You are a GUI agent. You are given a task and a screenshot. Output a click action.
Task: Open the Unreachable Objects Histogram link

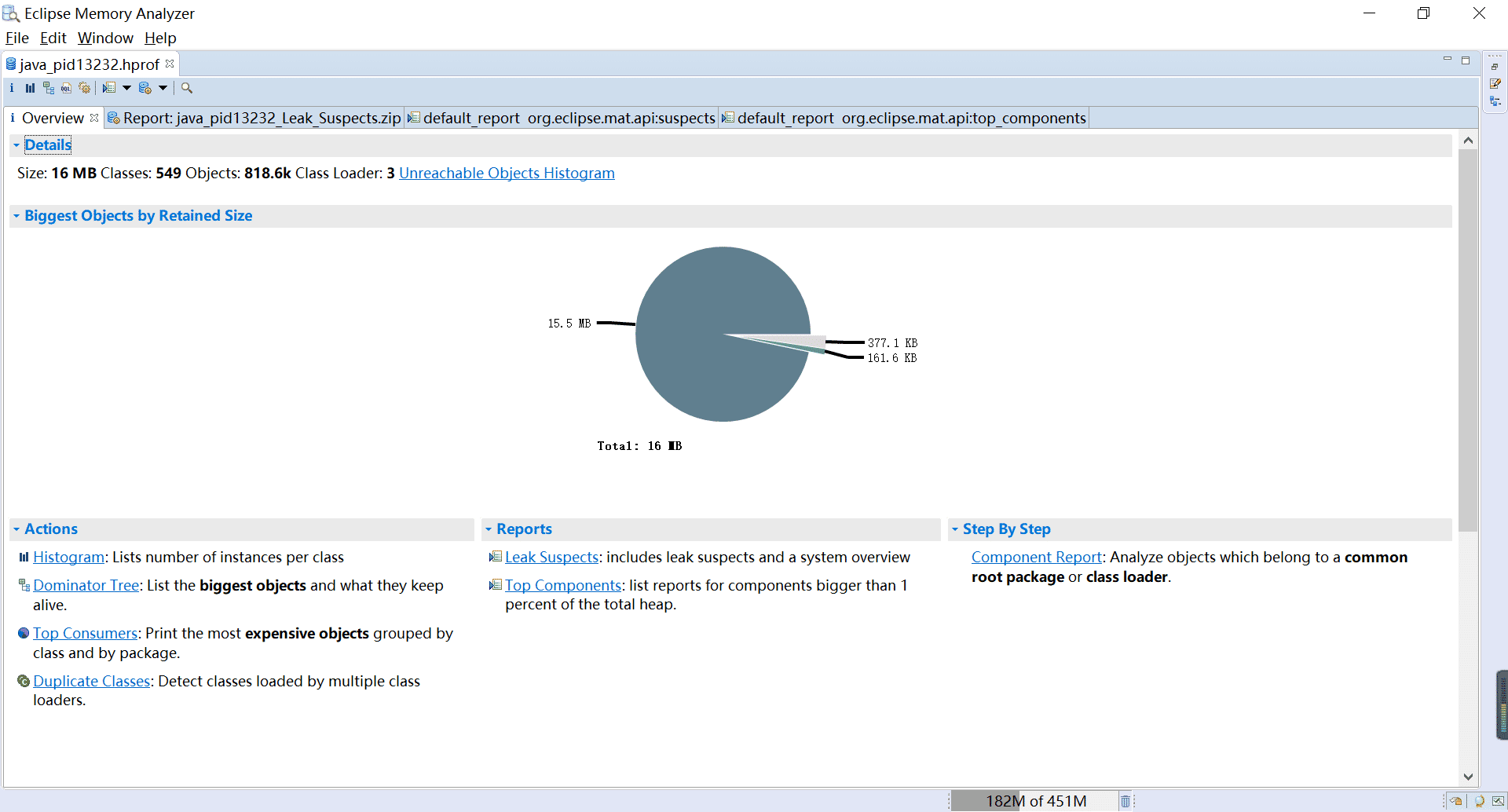pos(507,173)
